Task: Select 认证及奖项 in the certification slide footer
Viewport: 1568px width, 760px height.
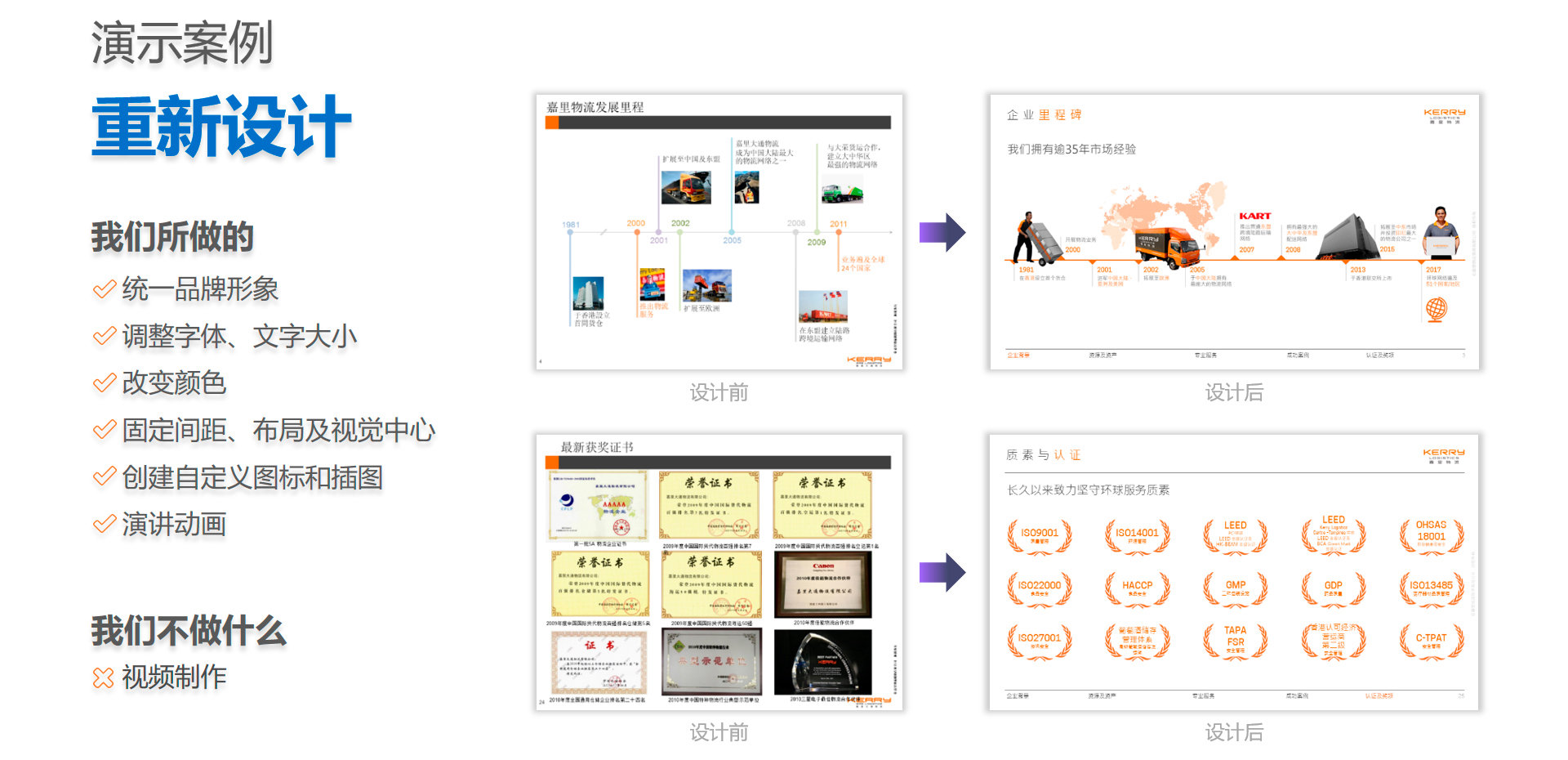Action: pos(1379,696)
